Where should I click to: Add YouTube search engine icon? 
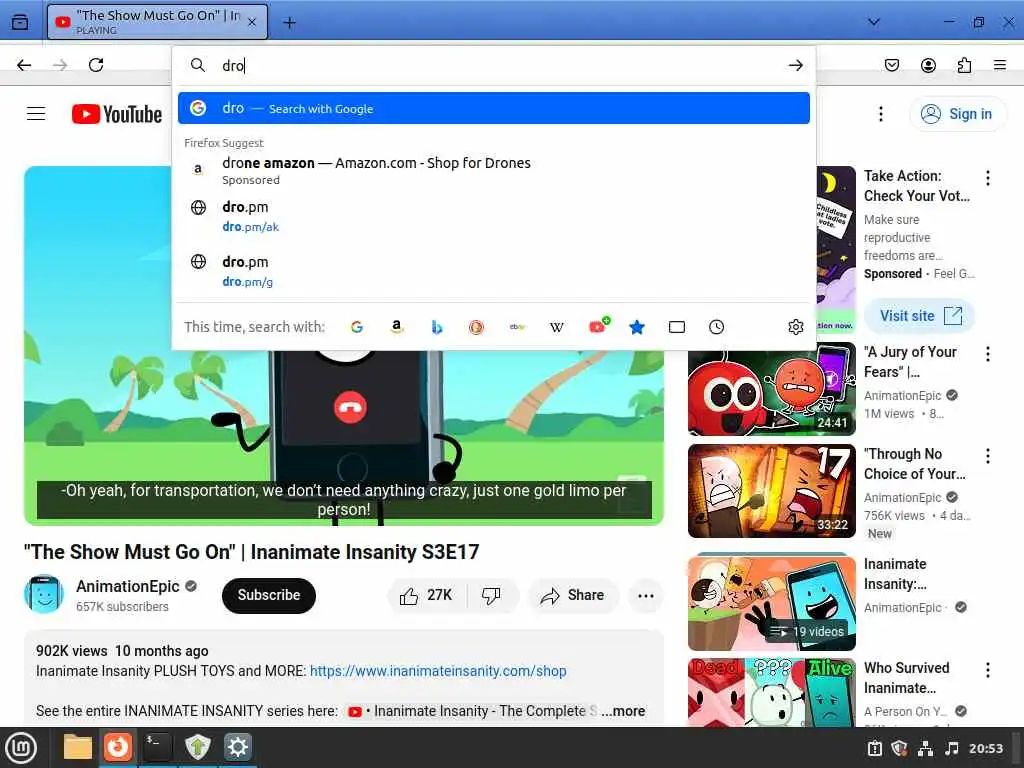coord(598,326)
